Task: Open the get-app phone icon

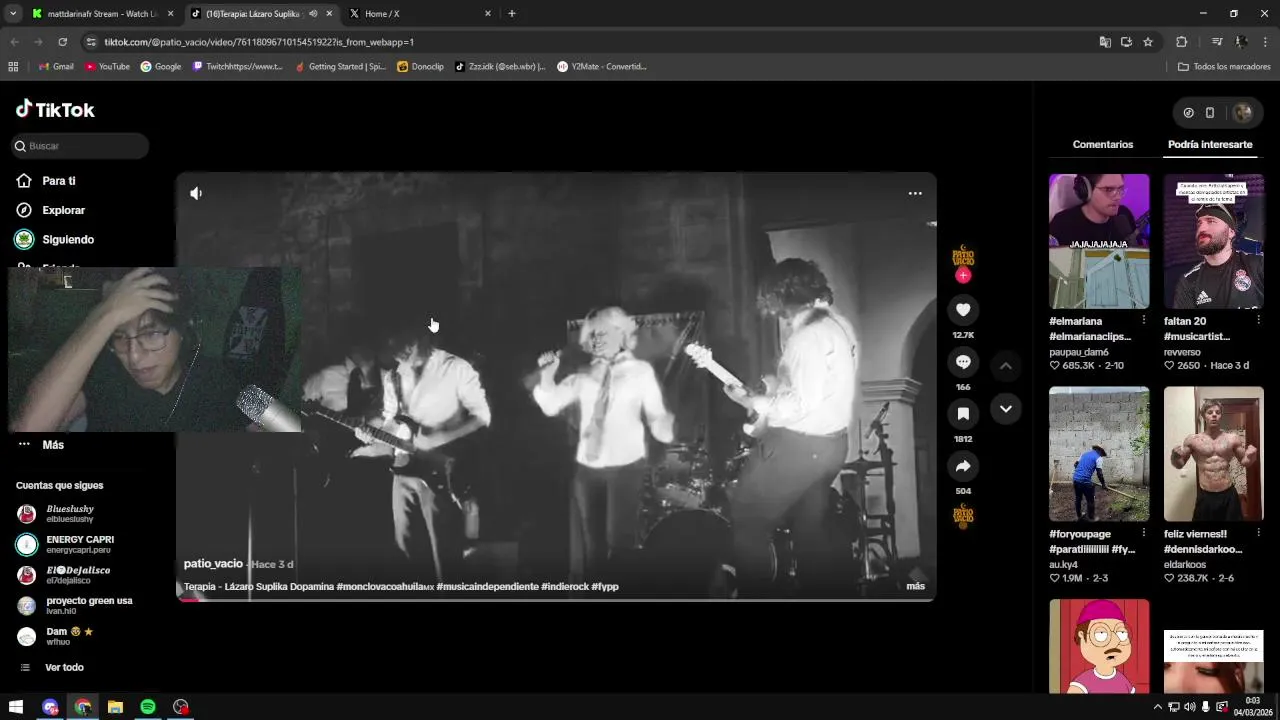Action: coord(1210,113)
